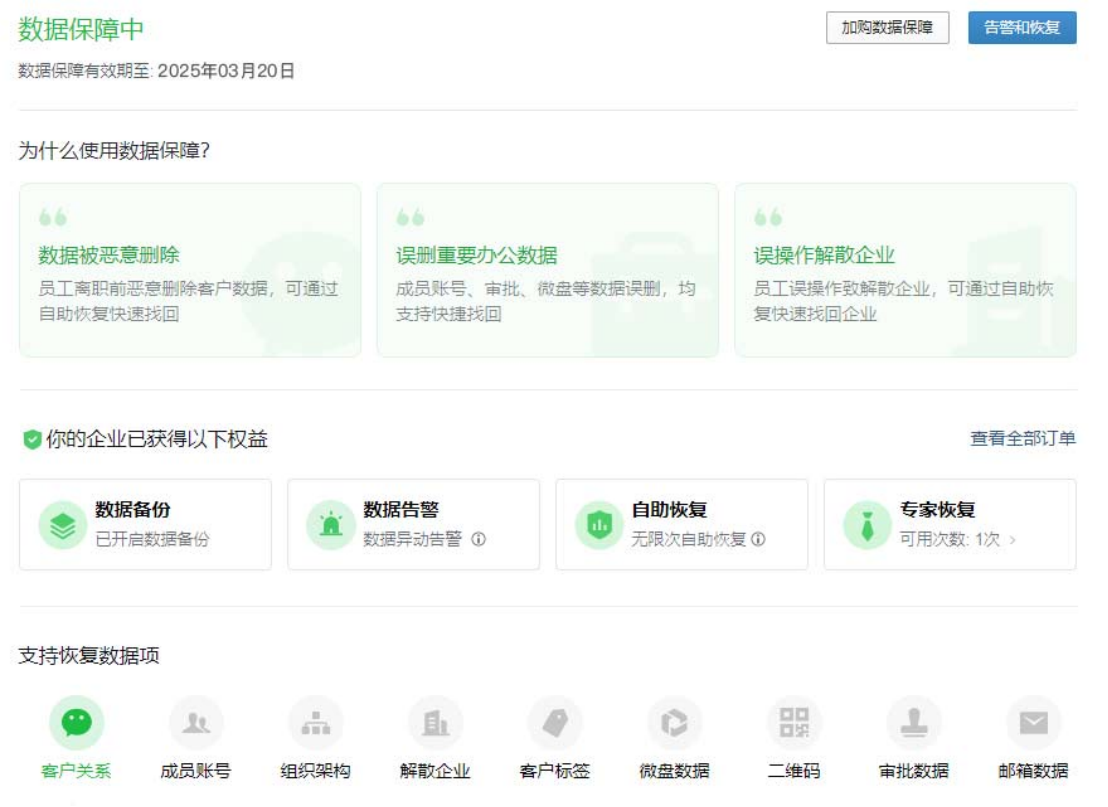Click info icon beside 数据异动告警

pyautogui.click(x=478, y=540)
